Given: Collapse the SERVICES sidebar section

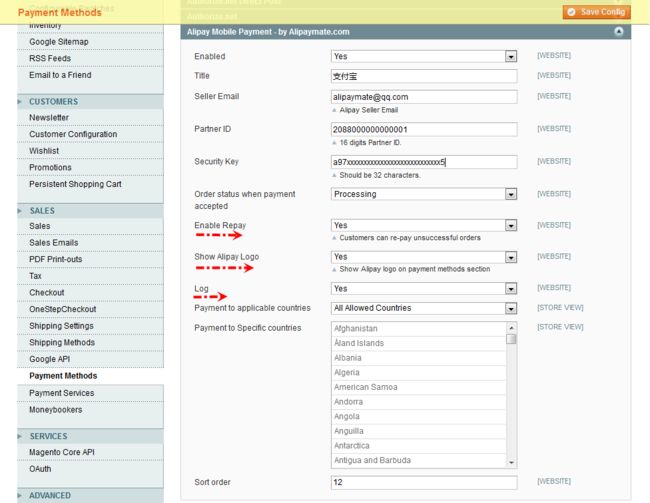Looking at the screenshot, I should click(90, 436).
